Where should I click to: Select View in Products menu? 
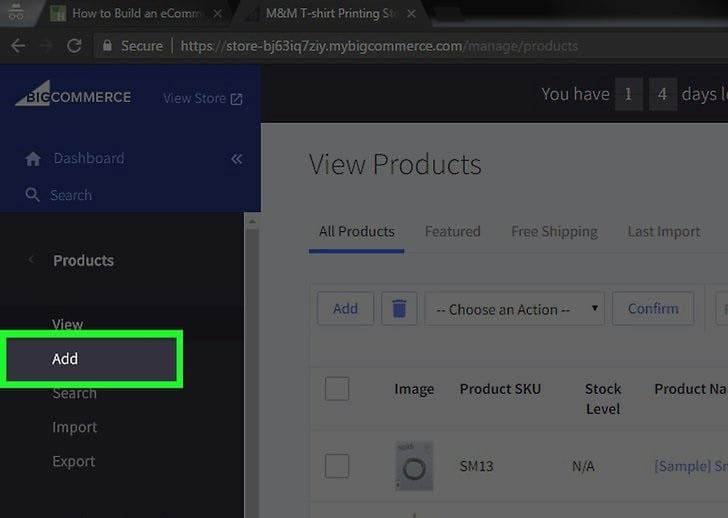pos(67,324)
